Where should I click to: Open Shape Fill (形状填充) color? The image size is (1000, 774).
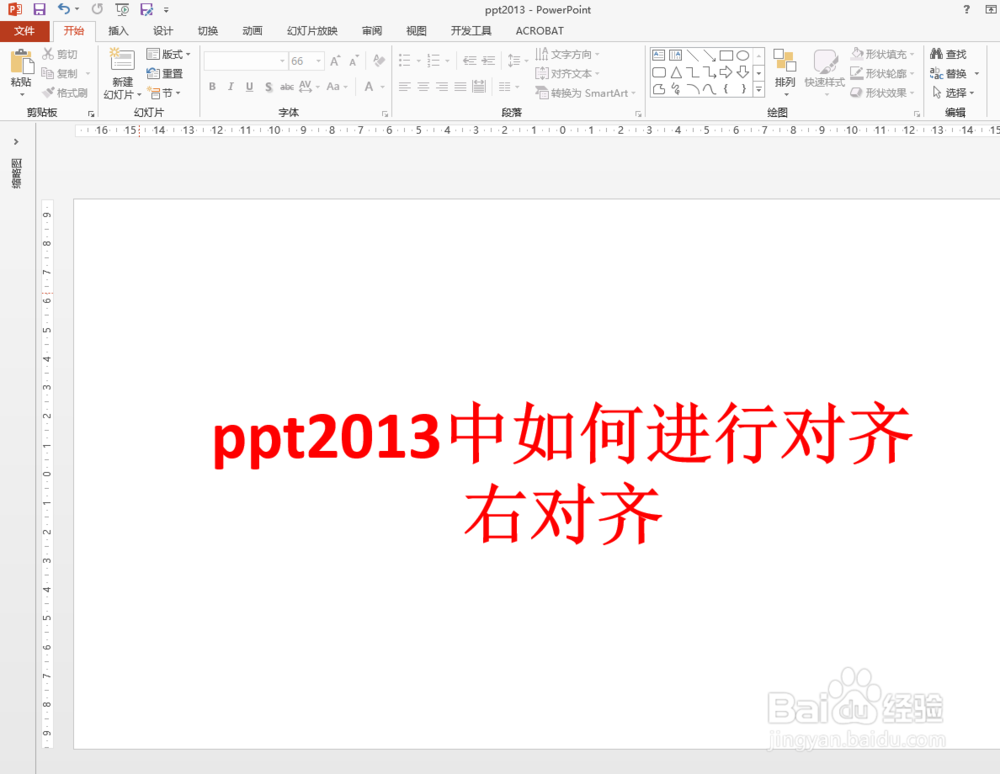tap(883, 54)
